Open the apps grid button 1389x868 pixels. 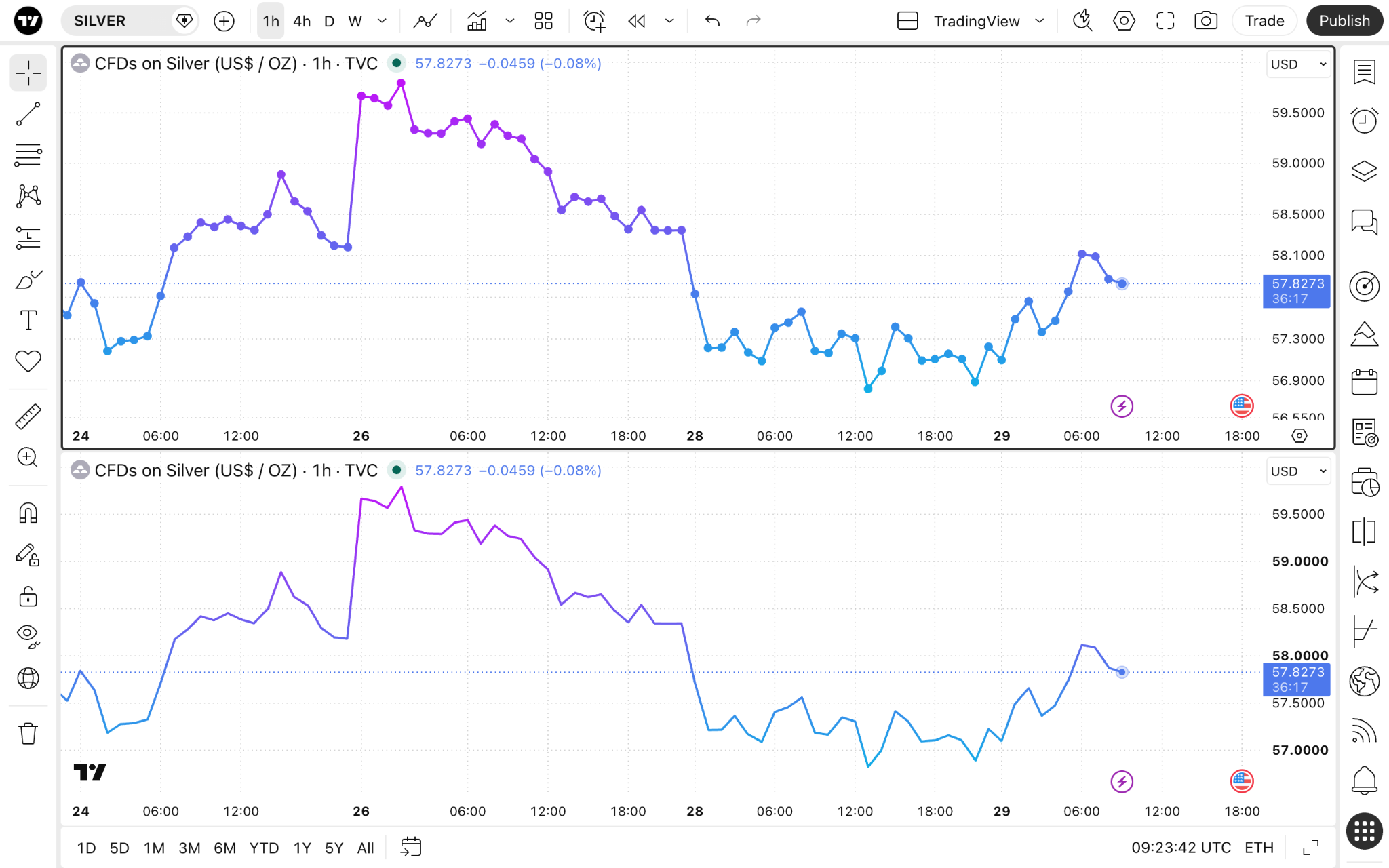[1364, 831]
